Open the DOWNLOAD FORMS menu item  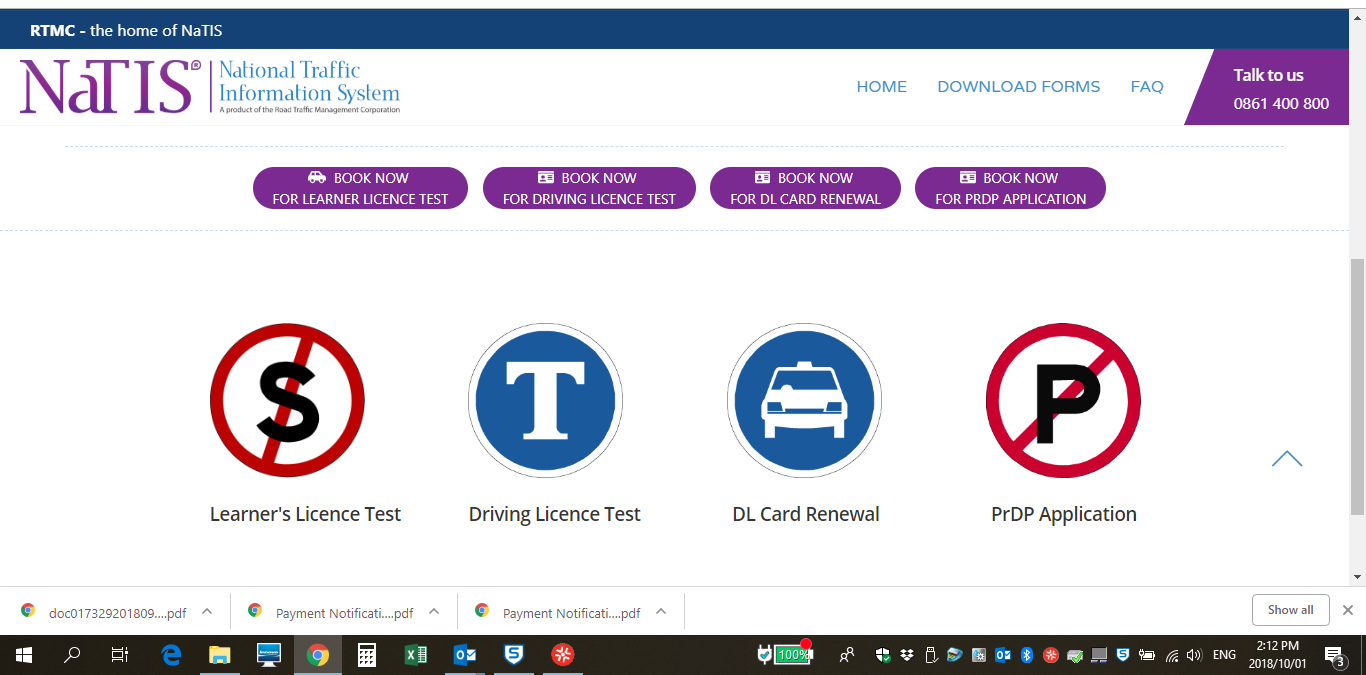click(1018, 87)
